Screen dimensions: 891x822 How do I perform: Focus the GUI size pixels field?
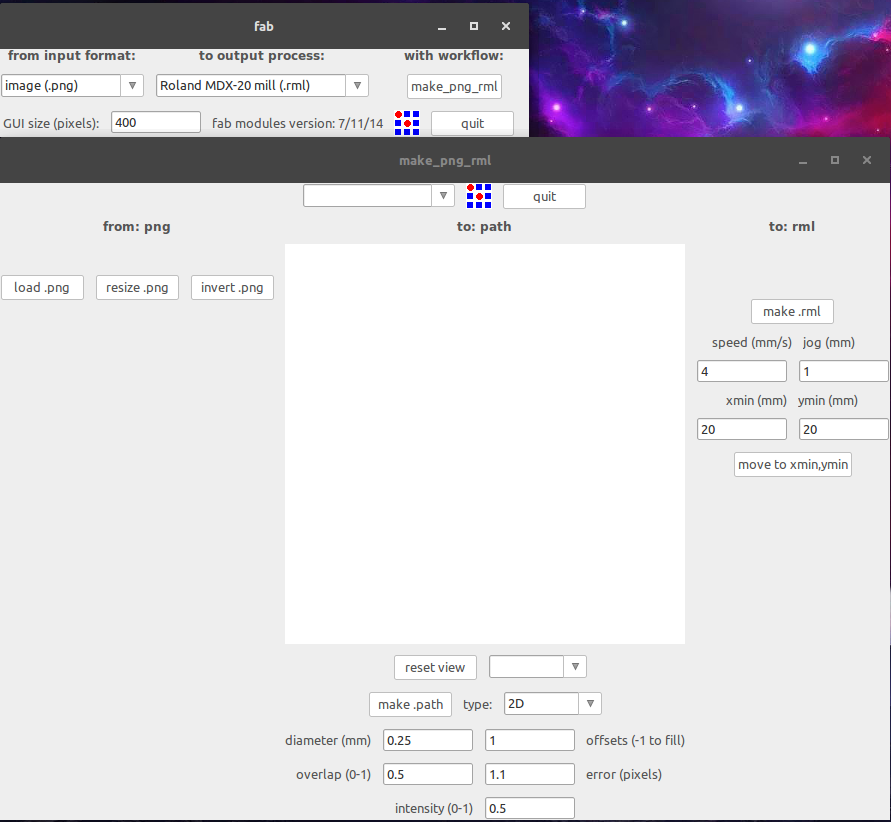coord(156,122)
